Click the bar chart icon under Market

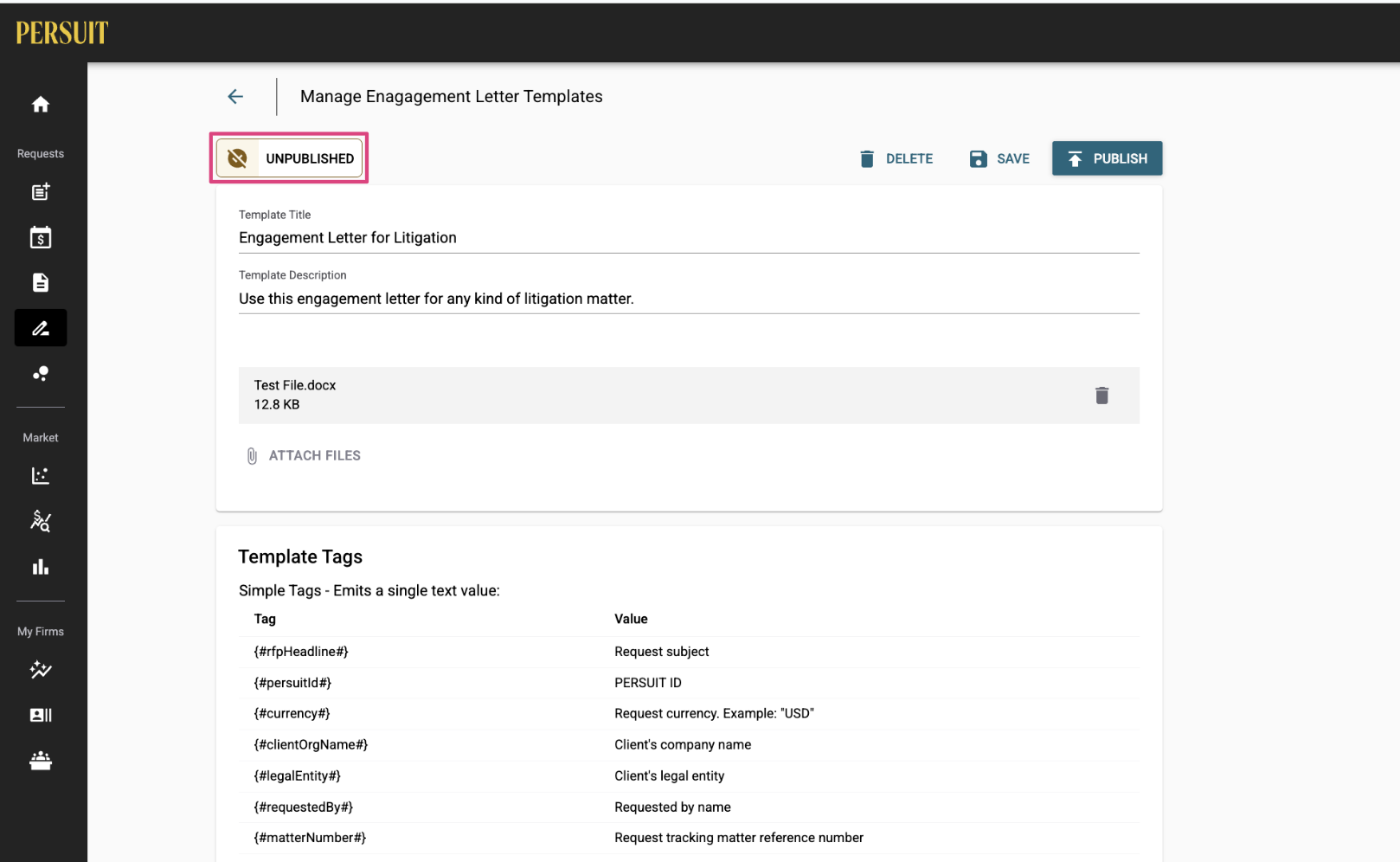pyautogui.click(x=41, y=567)
